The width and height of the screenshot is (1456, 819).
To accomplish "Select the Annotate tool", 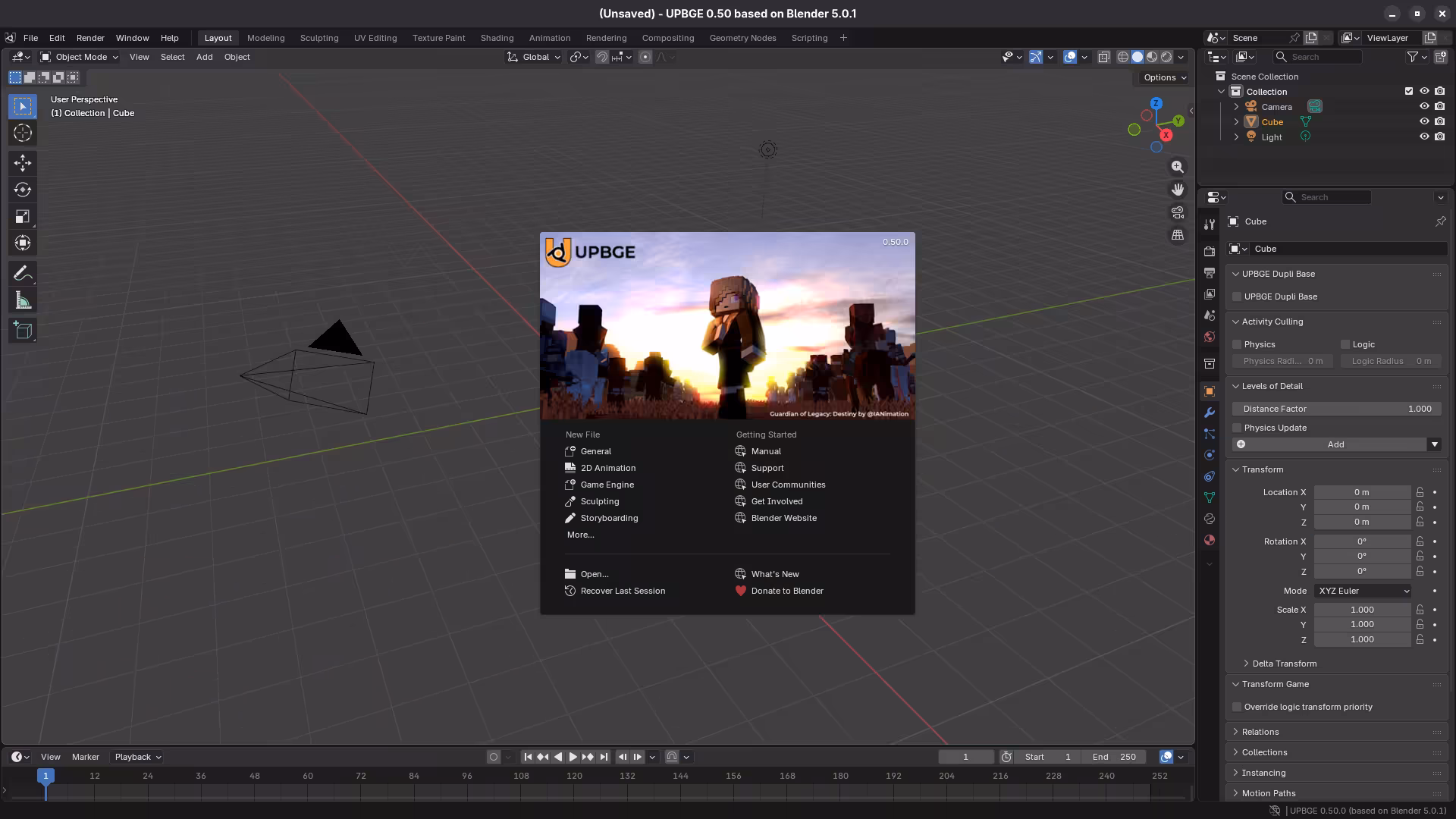I will pos(22,273).
